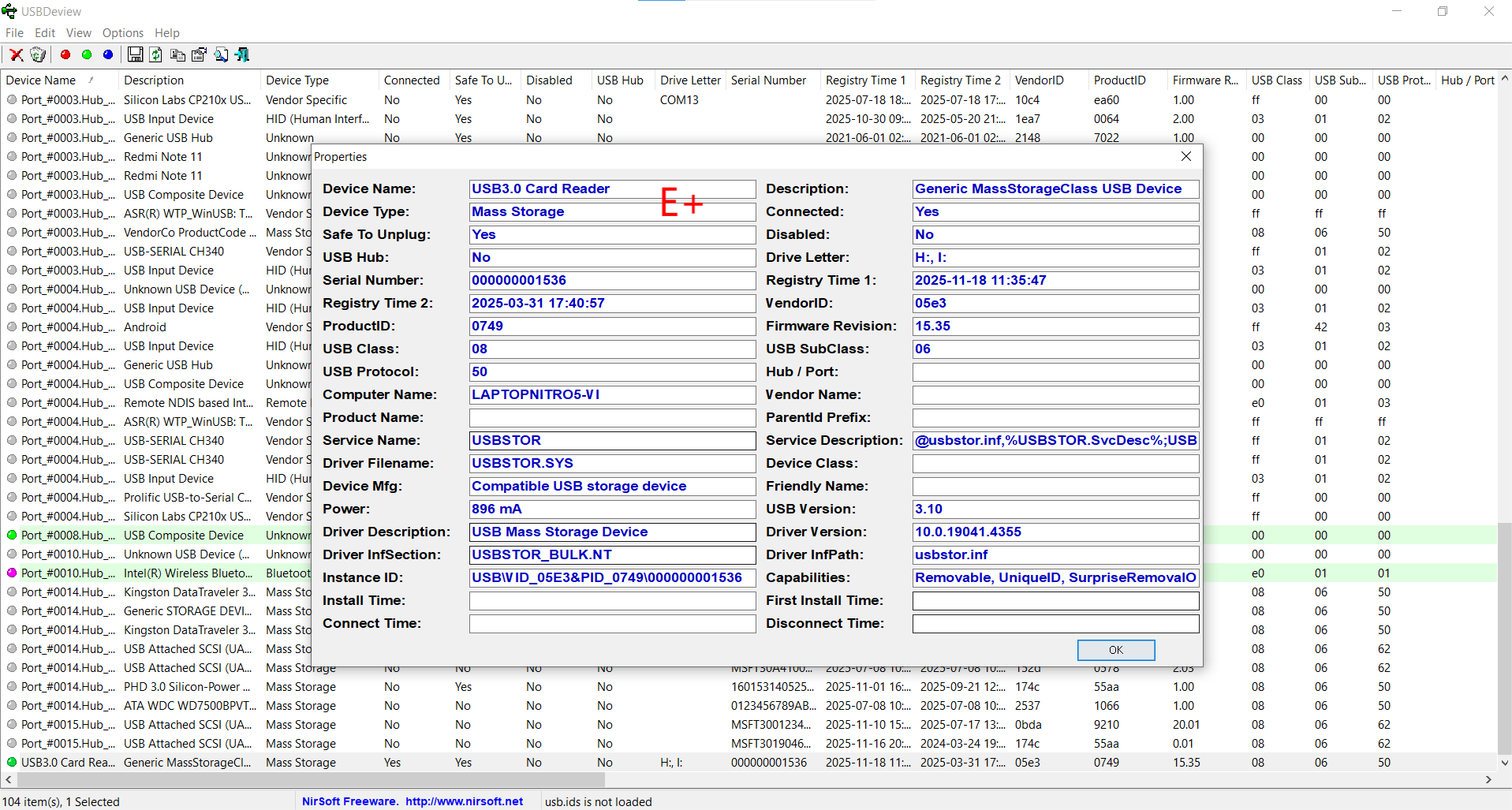Click the blue Disable and Enable circle
1512x810 pixels.
[108, 54]
